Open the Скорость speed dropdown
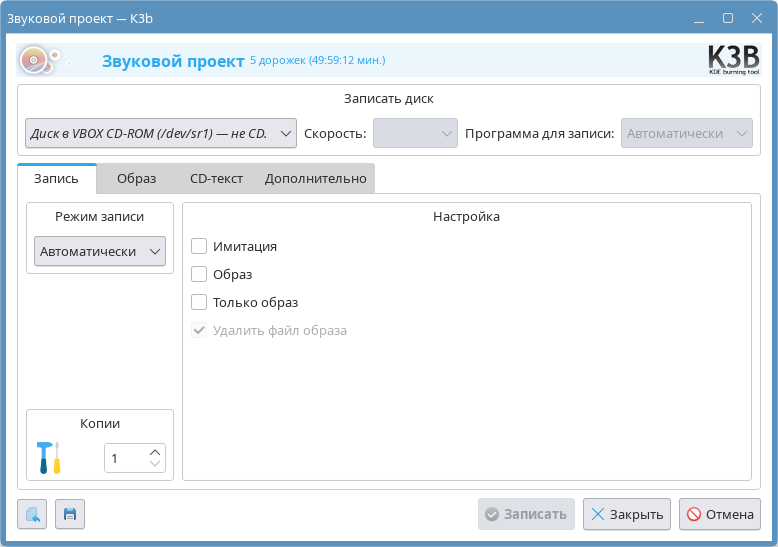The height and width of the screenshot is (547, 778). point(415,133)
